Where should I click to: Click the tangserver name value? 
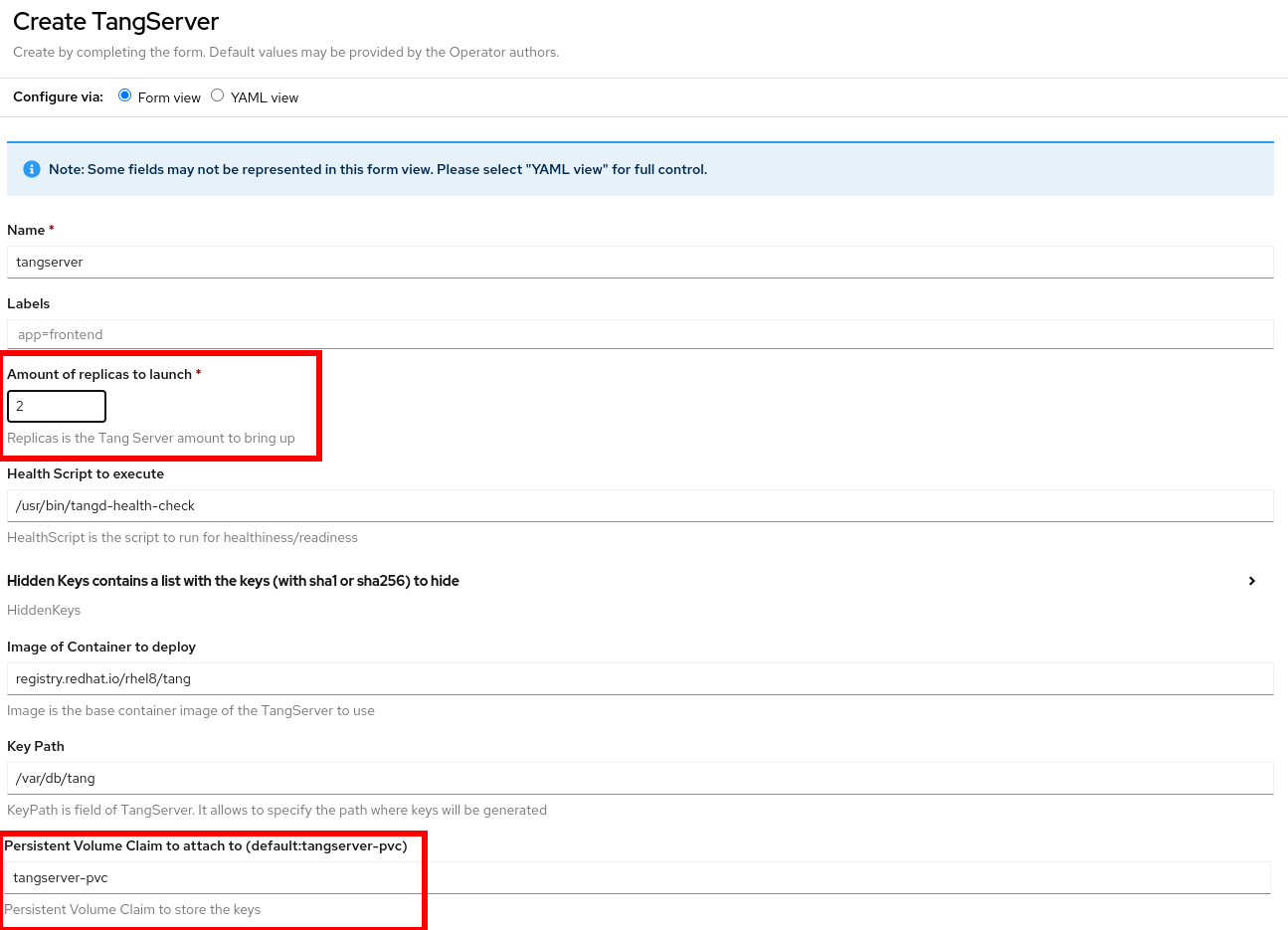[49, 262]
